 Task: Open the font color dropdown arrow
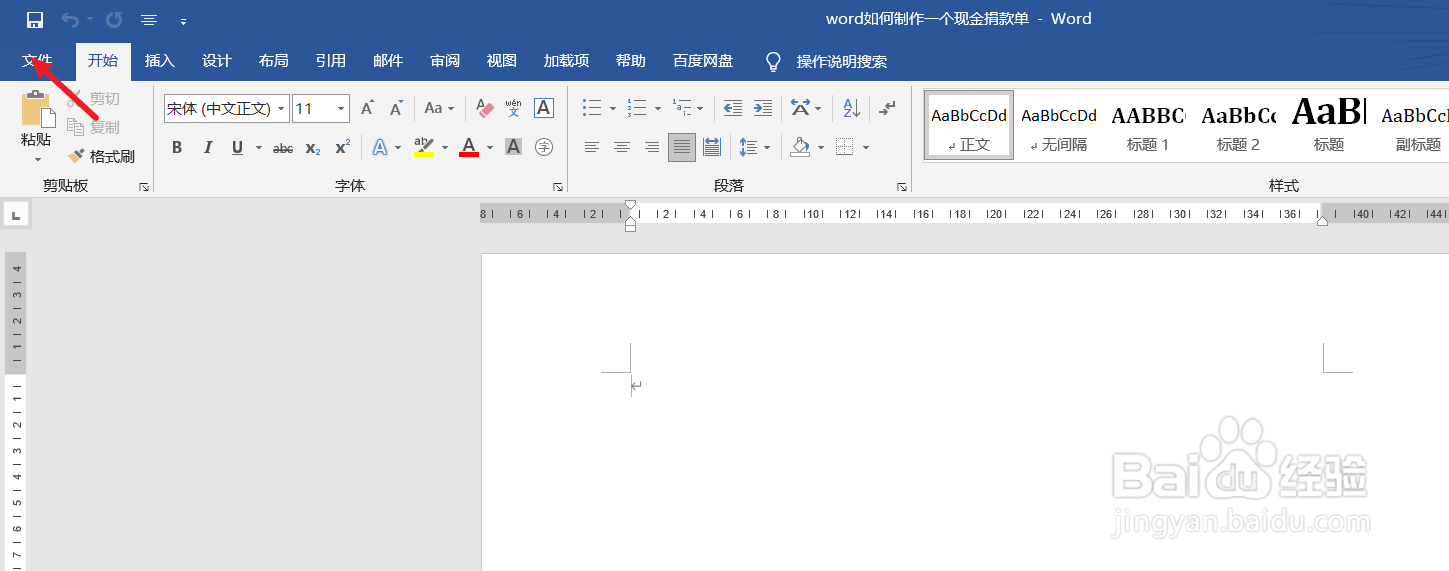click(x=490, y=148)
